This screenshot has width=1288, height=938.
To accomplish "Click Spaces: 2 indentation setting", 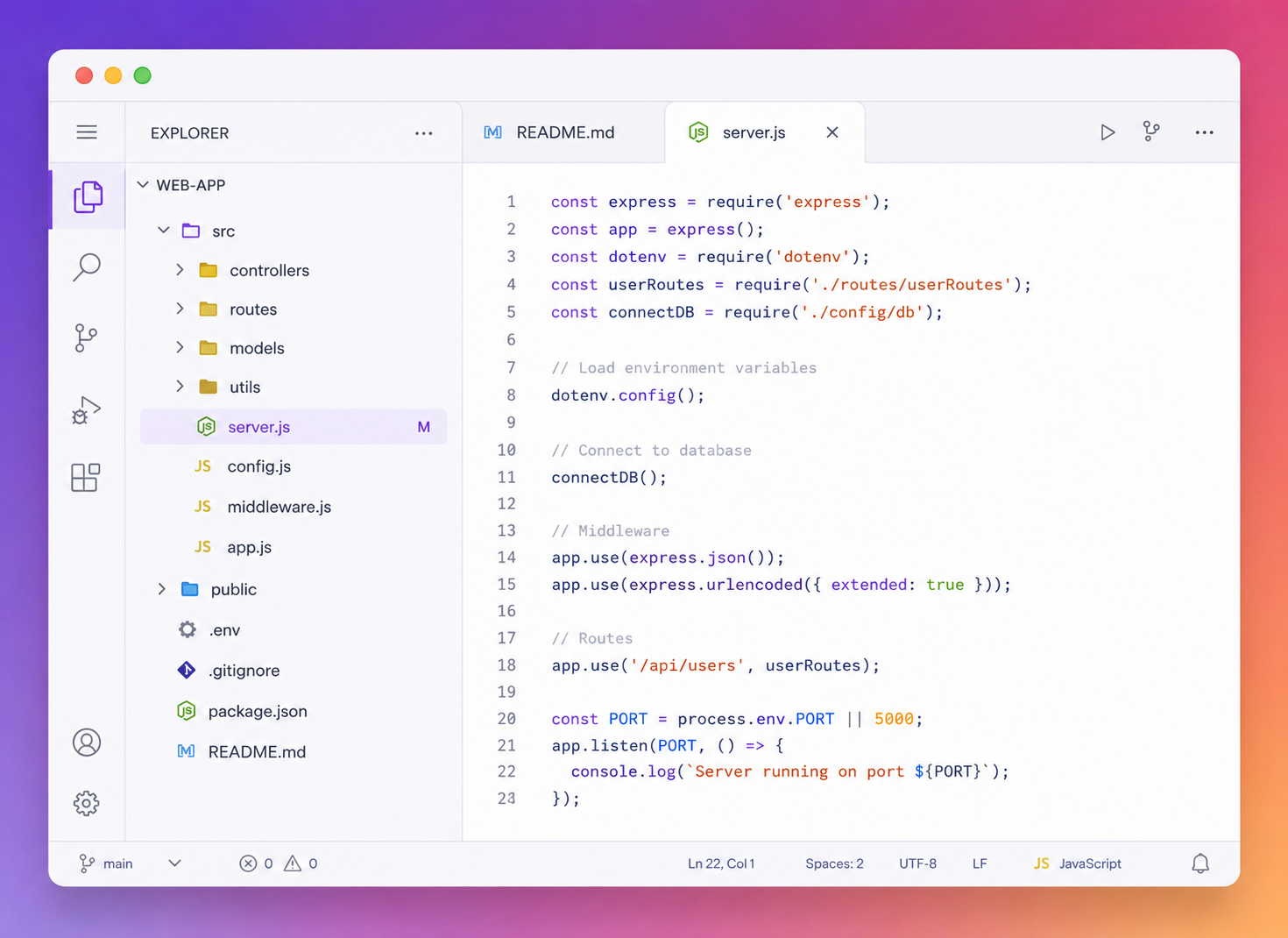I will pos(834,863).
